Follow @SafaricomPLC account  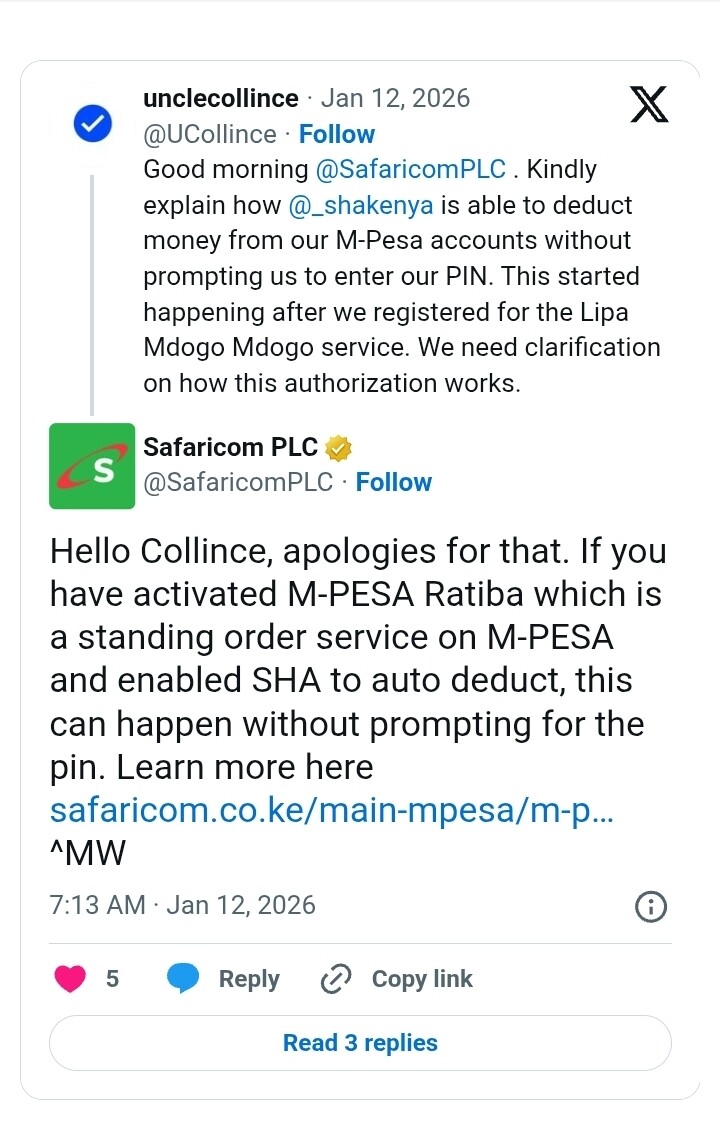tap(394, 483)
